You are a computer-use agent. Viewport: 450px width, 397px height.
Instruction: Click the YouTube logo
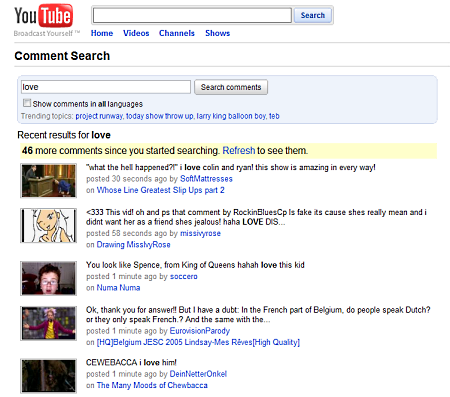(43, 16)
